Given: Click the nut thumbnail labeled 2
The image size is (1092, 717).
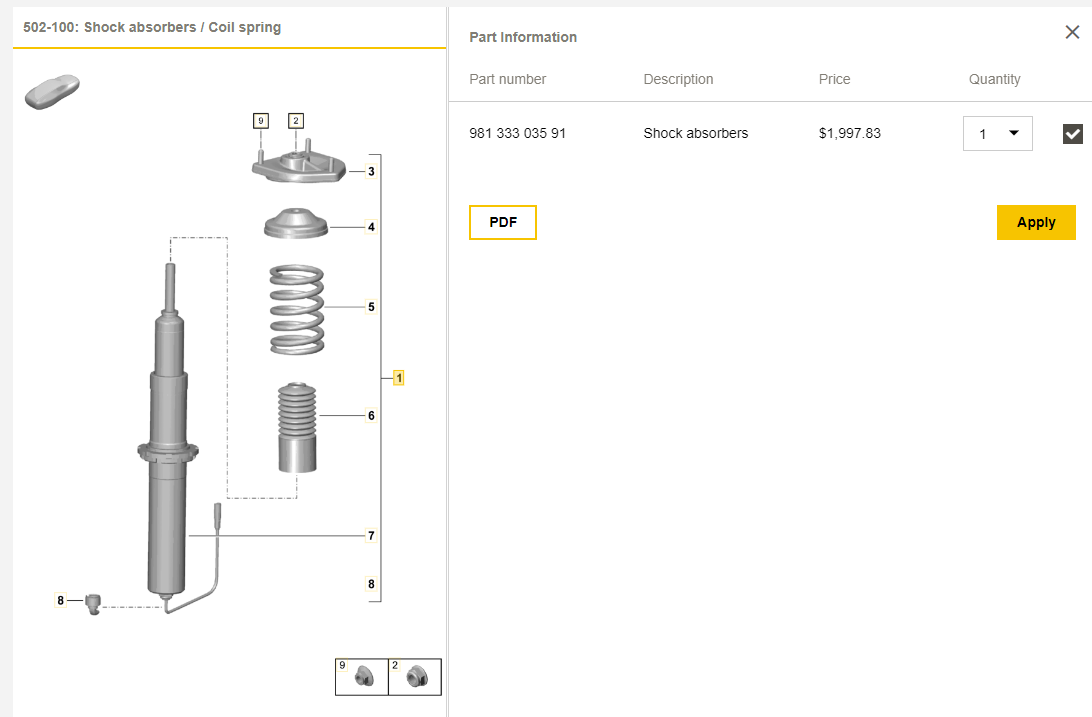Looking at the screenshot, I should click(x=415, y=677).
